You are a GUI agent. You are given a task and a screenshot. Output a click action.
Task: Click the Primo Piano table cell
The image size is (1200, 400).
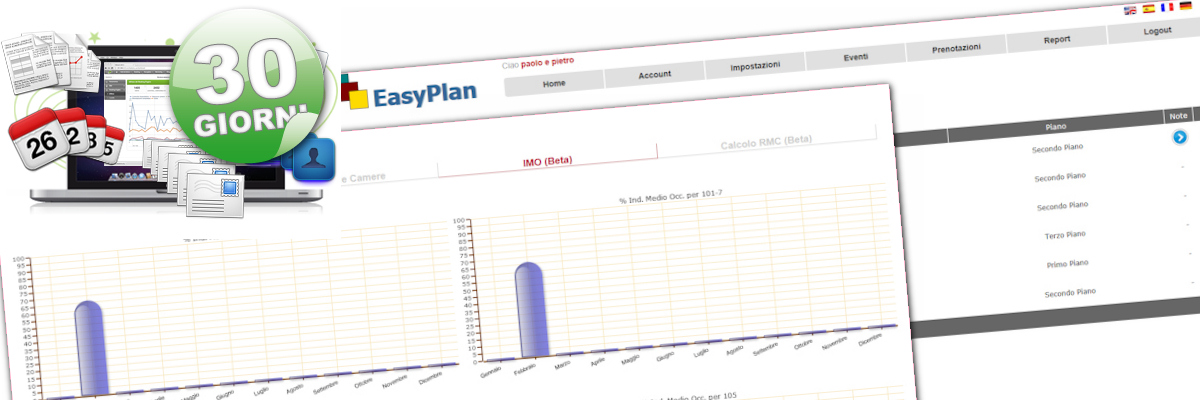click(x=1066, y=263)
